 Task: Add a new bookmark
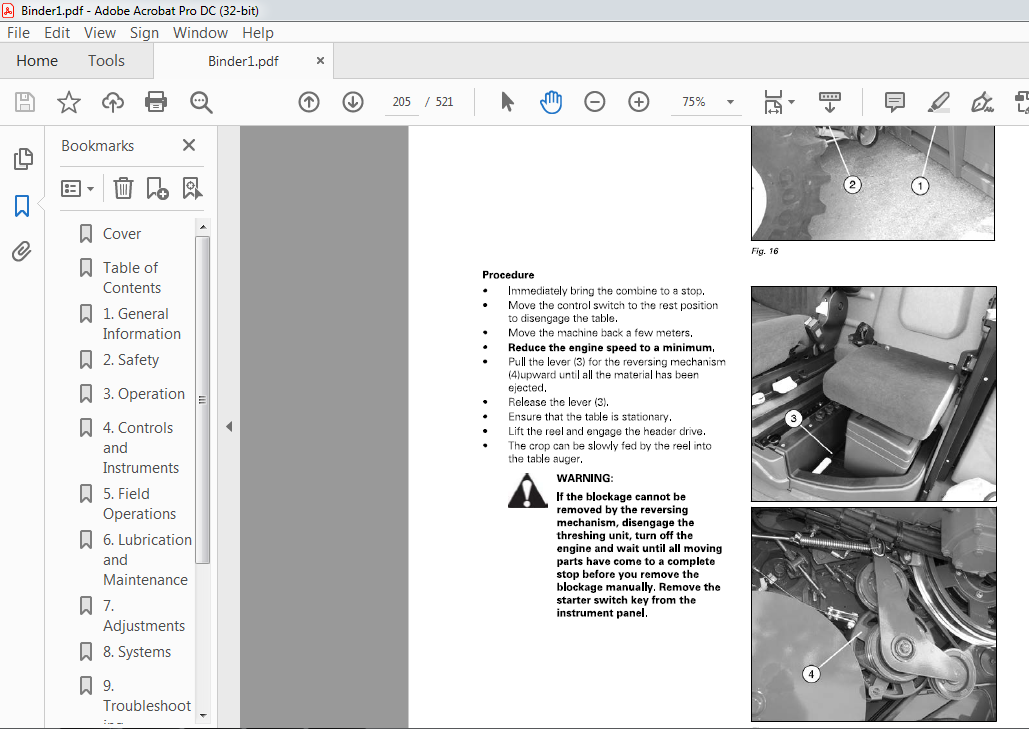pyautogui.click(x=157, y=188)
